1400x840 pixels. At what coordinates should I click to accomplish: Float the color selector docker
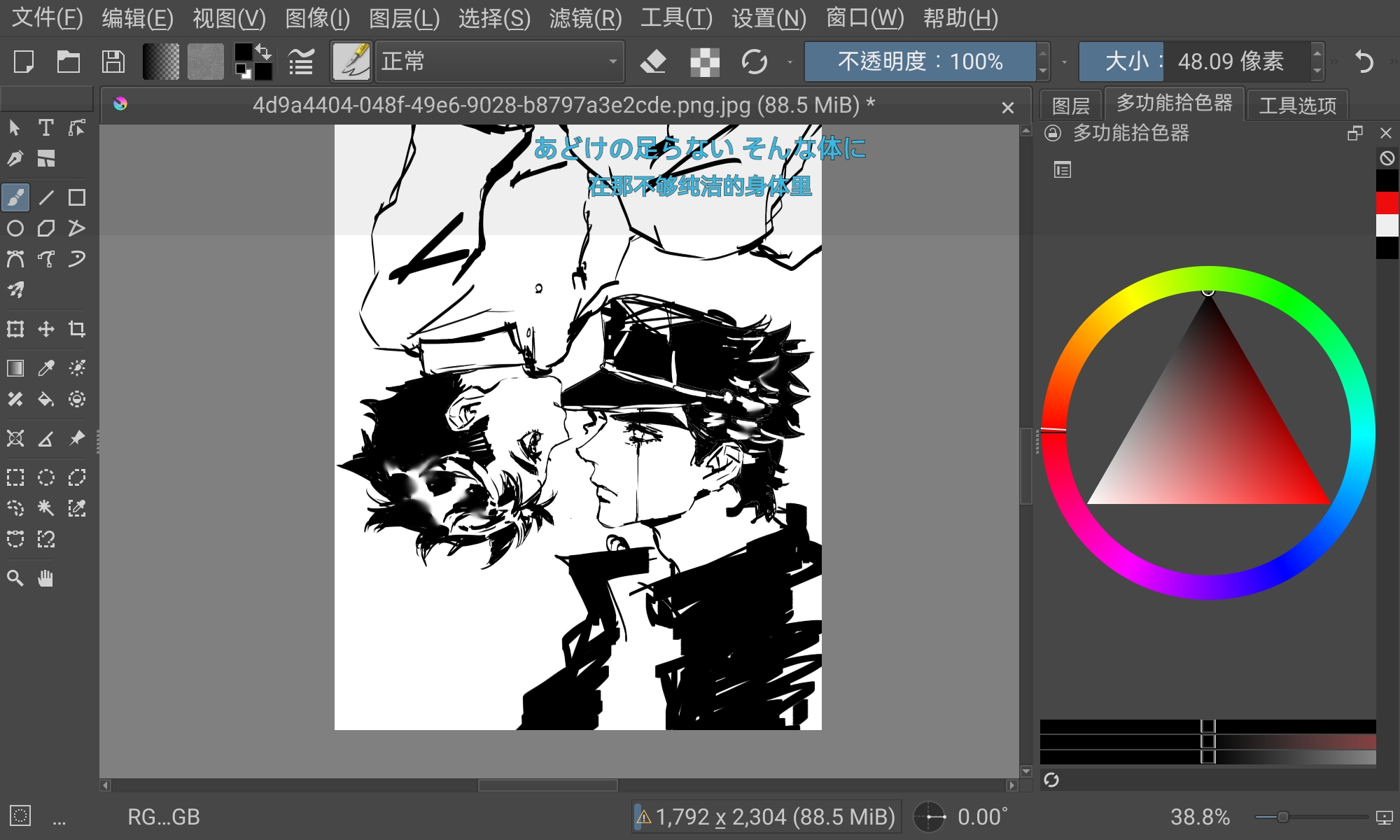point(1355,133)
